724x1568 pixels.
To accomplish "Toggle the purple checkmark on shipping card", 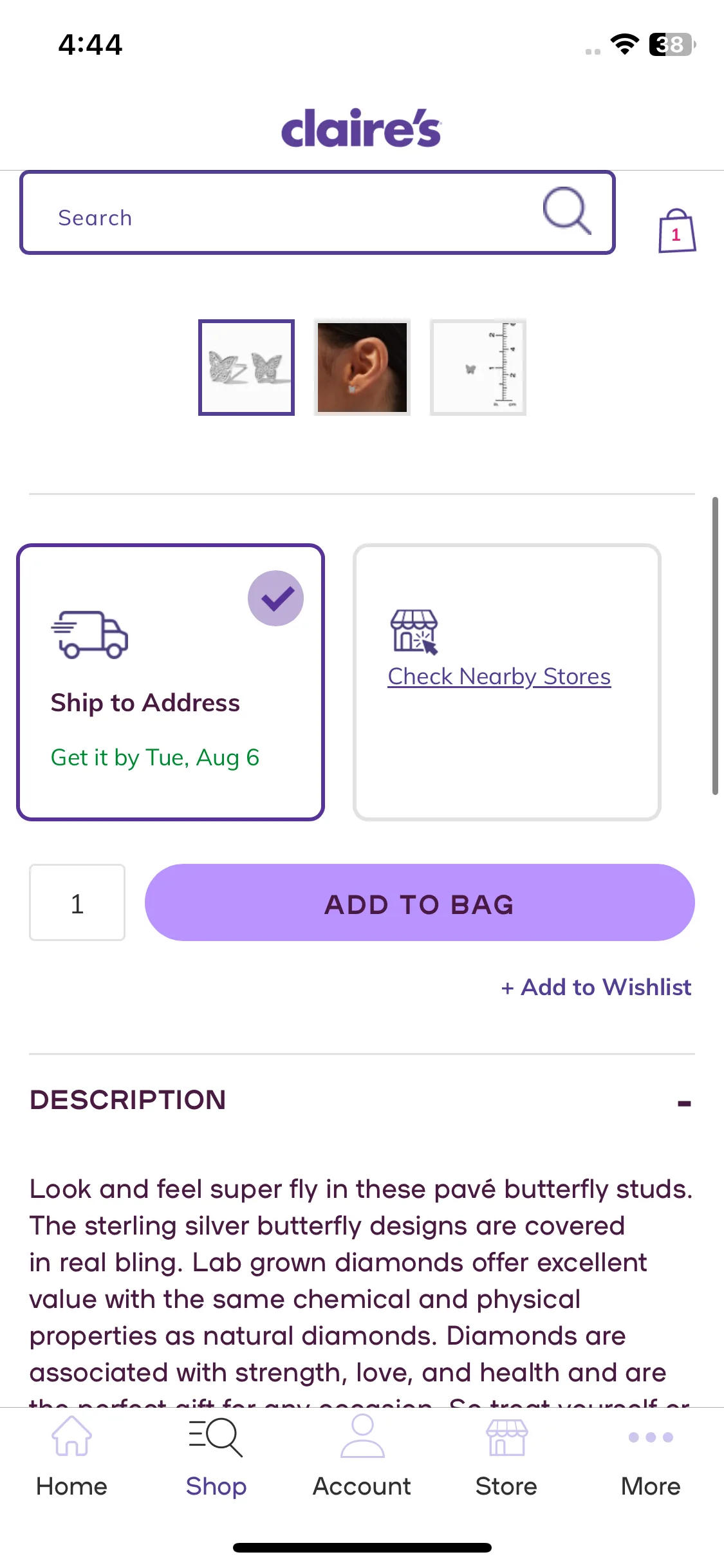I will click(275, 598).
